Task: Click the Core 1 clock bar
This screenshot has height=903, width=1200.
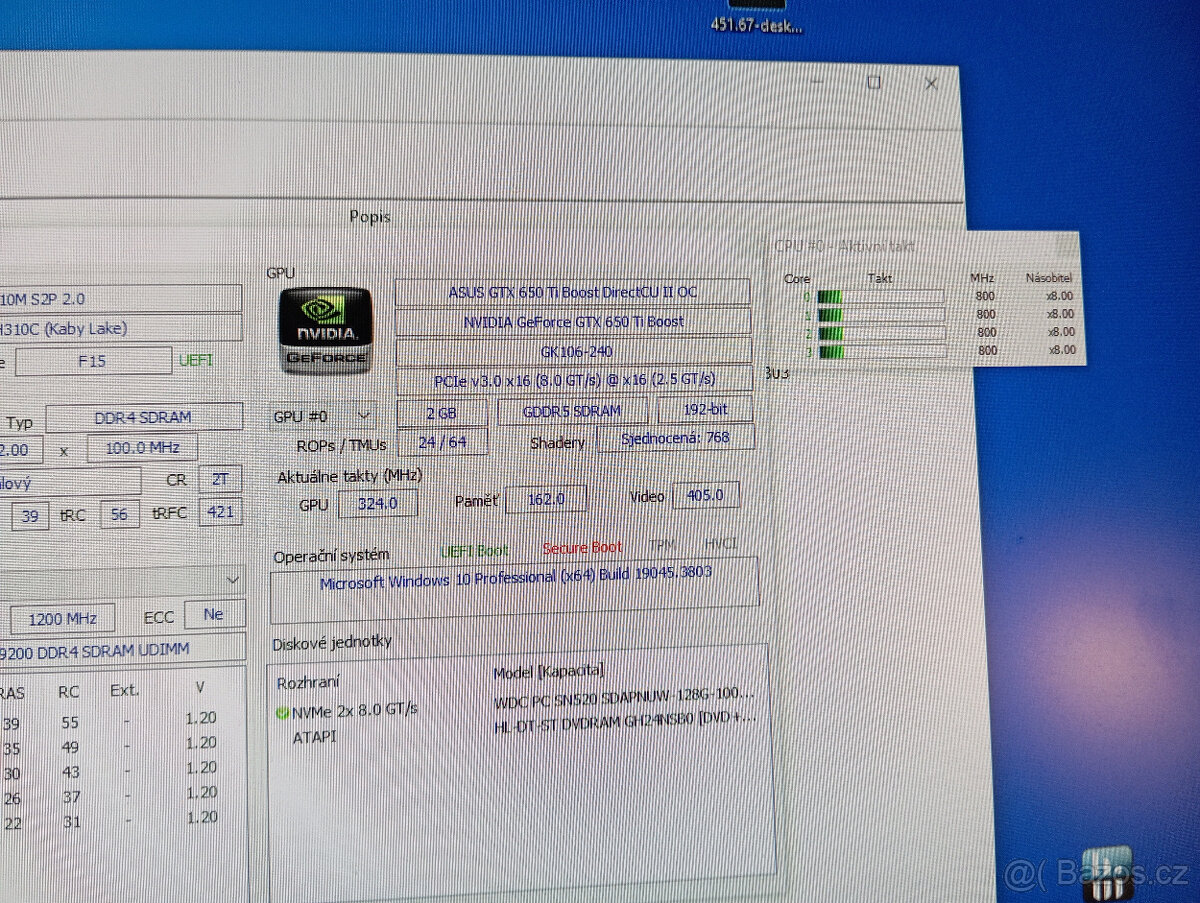Action: (881, 315)
